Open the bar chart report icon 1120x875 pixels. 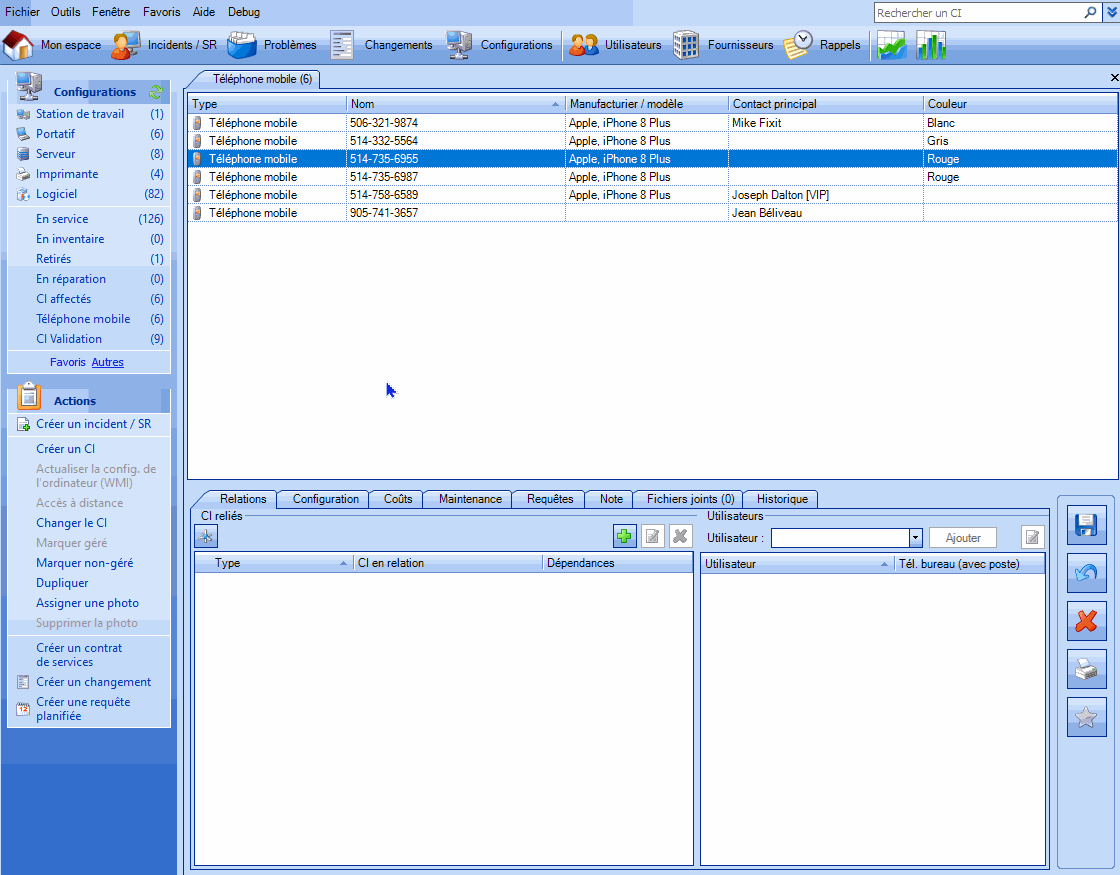931,45
